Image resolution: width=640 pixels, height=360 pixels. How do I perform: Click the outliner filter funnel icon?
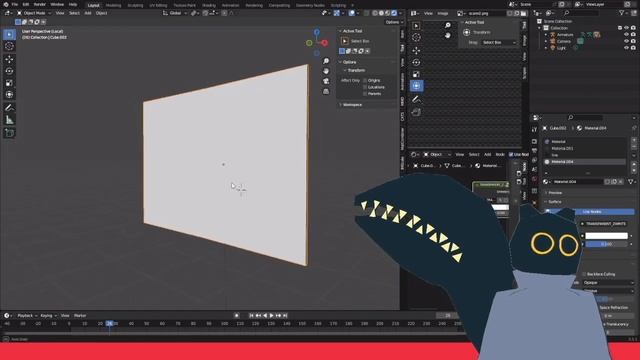point(622,13)
